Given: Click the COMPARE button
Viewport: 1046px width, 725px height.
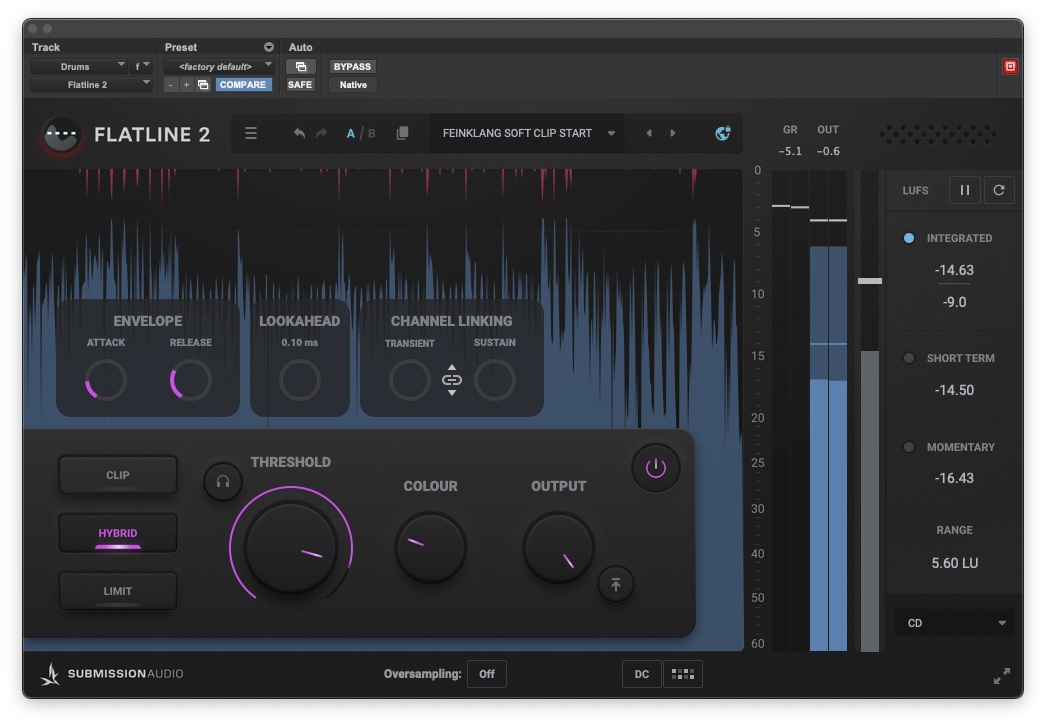Looking at the screenshot, I should click(x=243, y=85).
